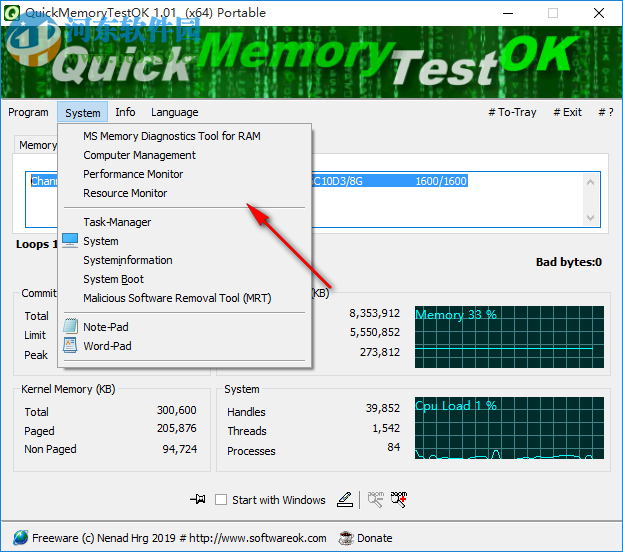
Task: Click the Threads count 1,542
Action: [x=386, y=428]
